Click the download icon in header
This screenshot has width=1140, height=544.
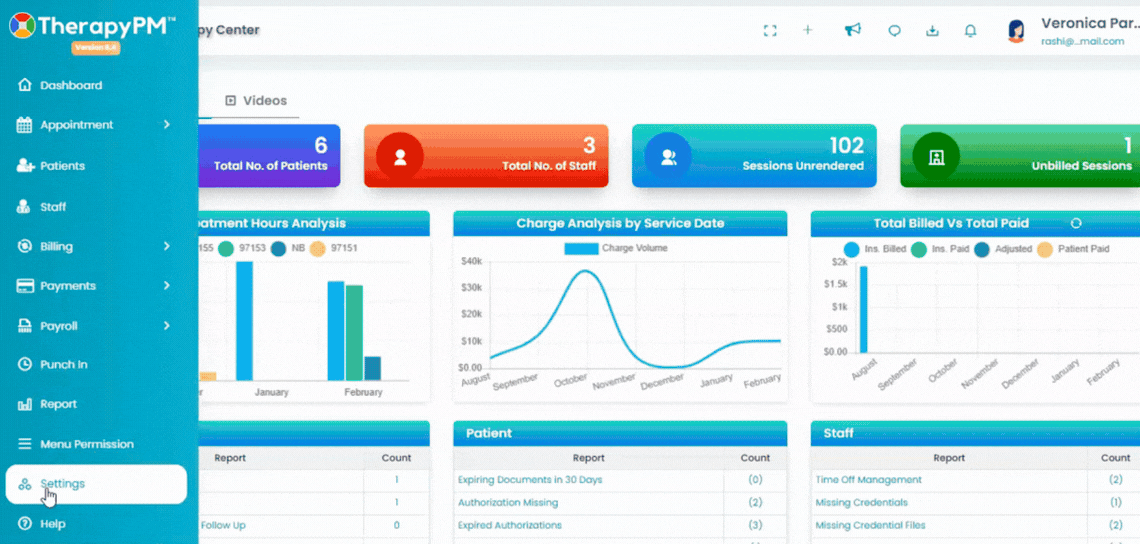coord(932,31)
